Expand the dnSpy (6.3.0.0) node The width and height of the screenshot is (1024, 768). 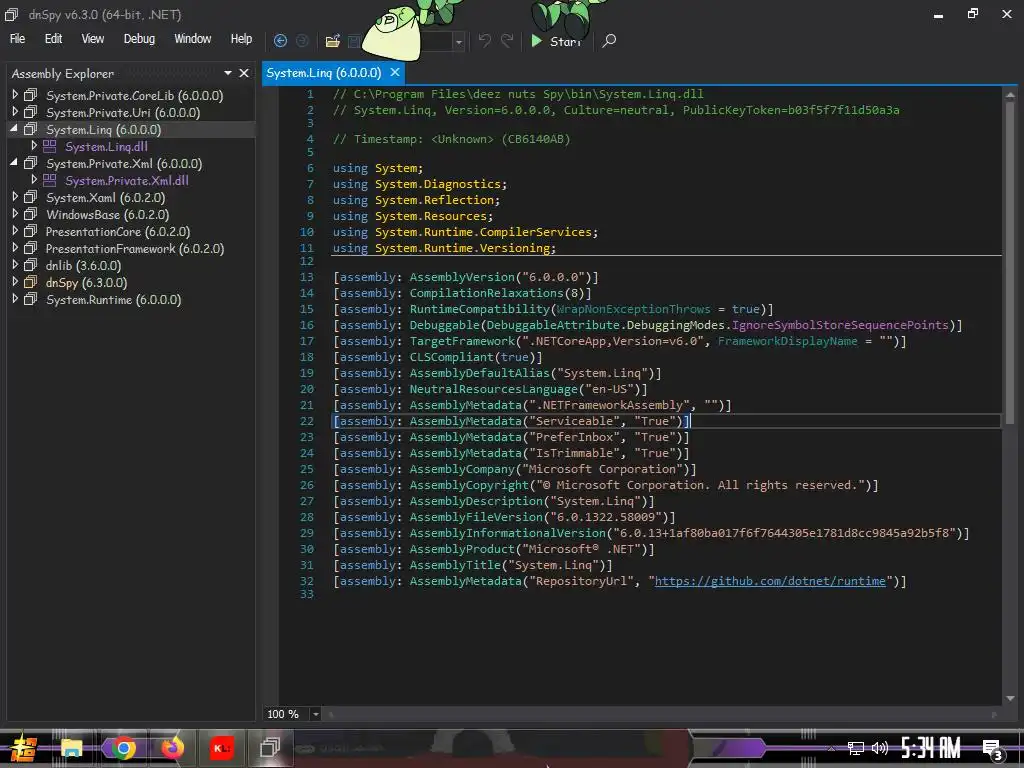(x=15, y=282)
